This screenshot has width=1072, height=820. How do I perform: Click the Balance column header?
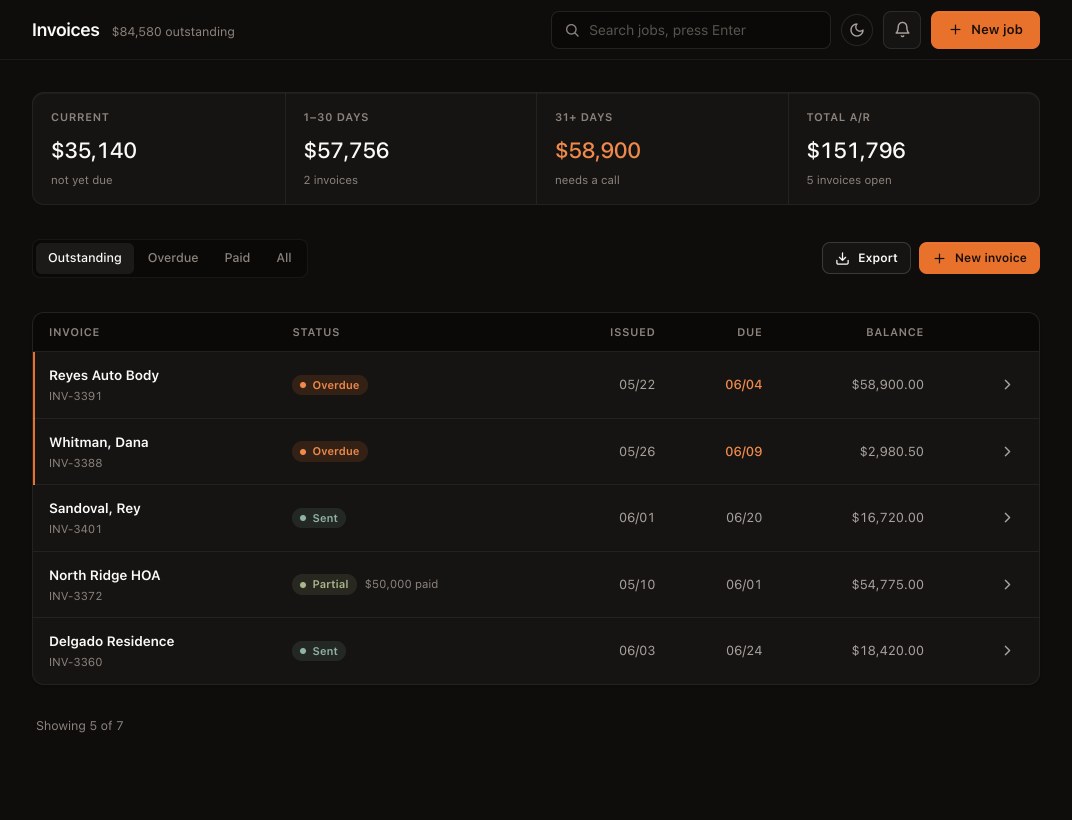pyautogui.click(x=895, y=332)
